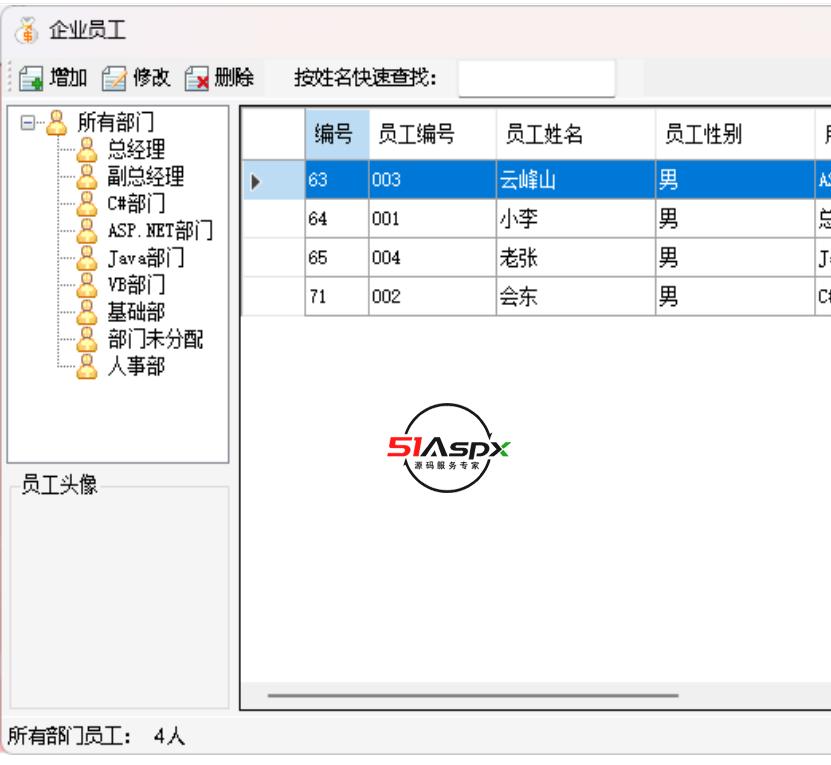Click the row header of row 71
The height and width of the screenshot is (765, 831).
(273, 296)
